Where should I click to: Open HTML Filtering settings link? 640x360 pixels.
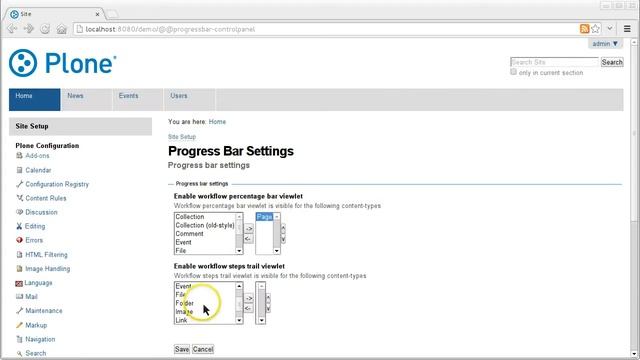point(46,254)
